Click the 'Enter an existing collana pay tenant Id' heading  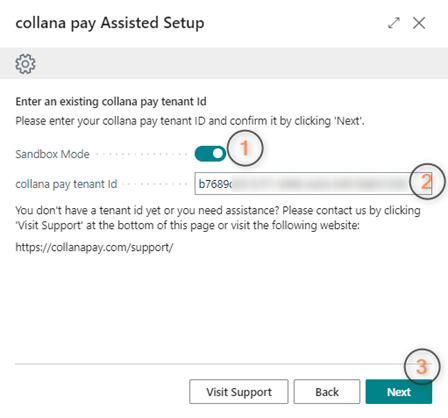click(111, 101)
